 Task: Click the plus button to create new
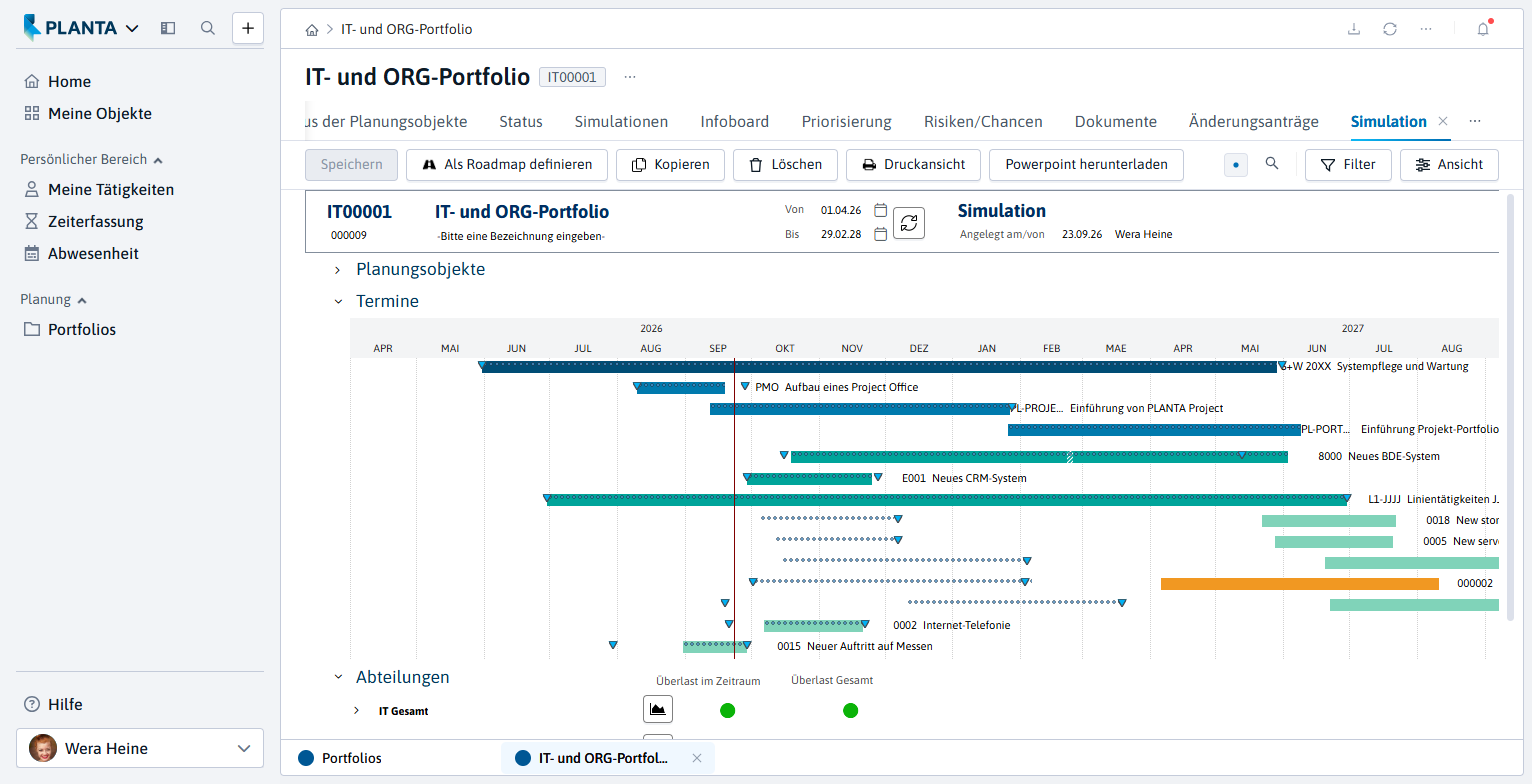point(248,28)
